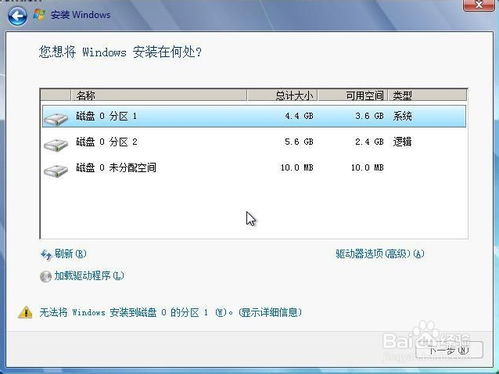The height and width of the screenshot is (374, 499).
Task: Sort by the 类型 column header
Action: tap(428, 95)
